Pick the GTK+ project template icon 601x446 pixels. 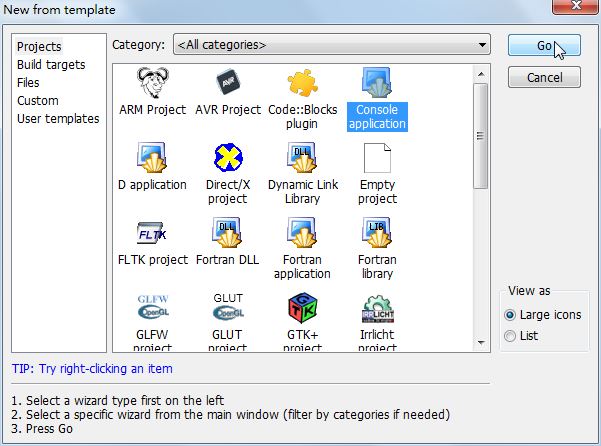[303, 308]
